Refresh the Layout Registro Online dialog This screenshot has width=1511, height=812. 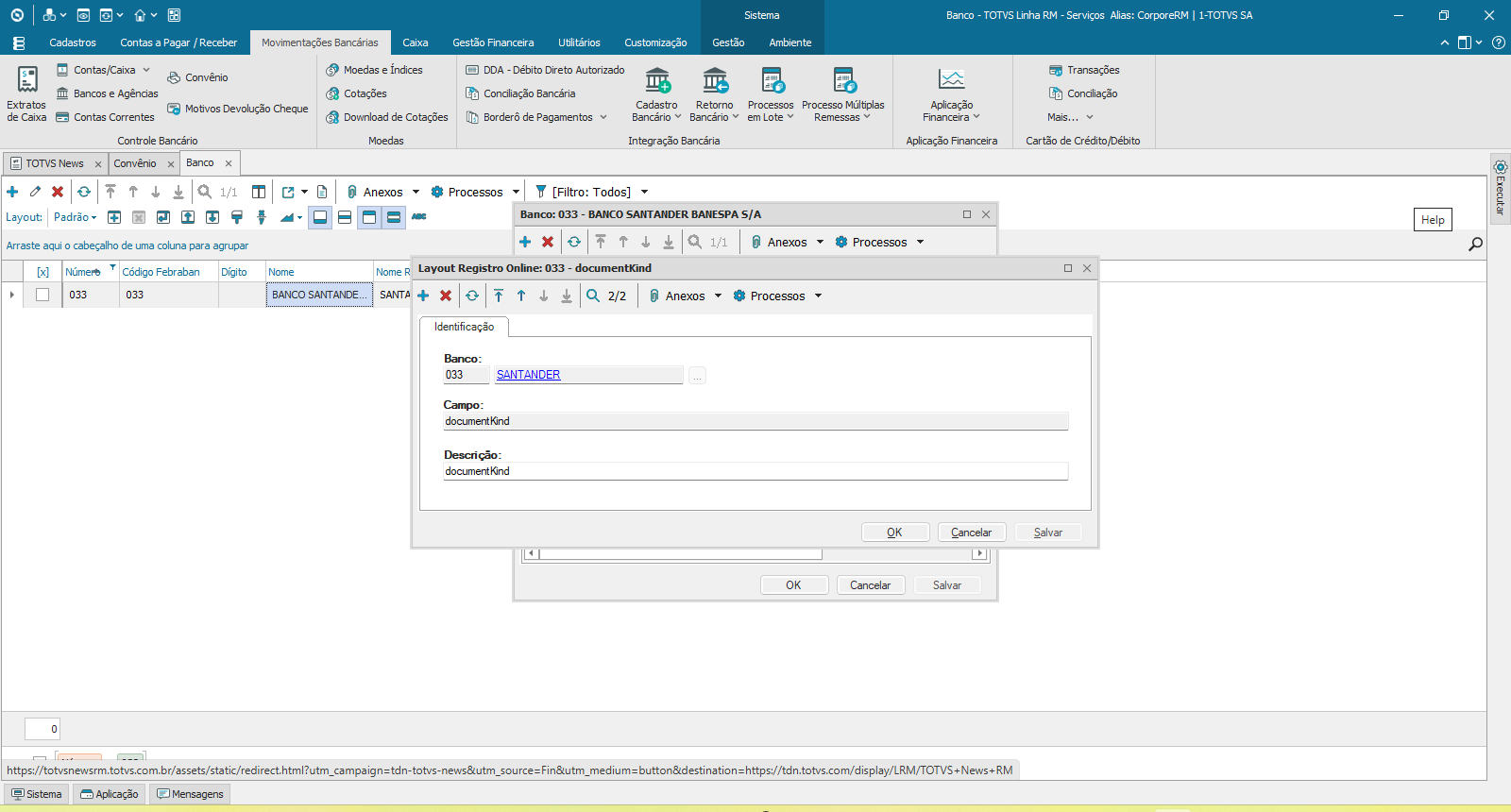pyautogui.click(x=472, y=296)
